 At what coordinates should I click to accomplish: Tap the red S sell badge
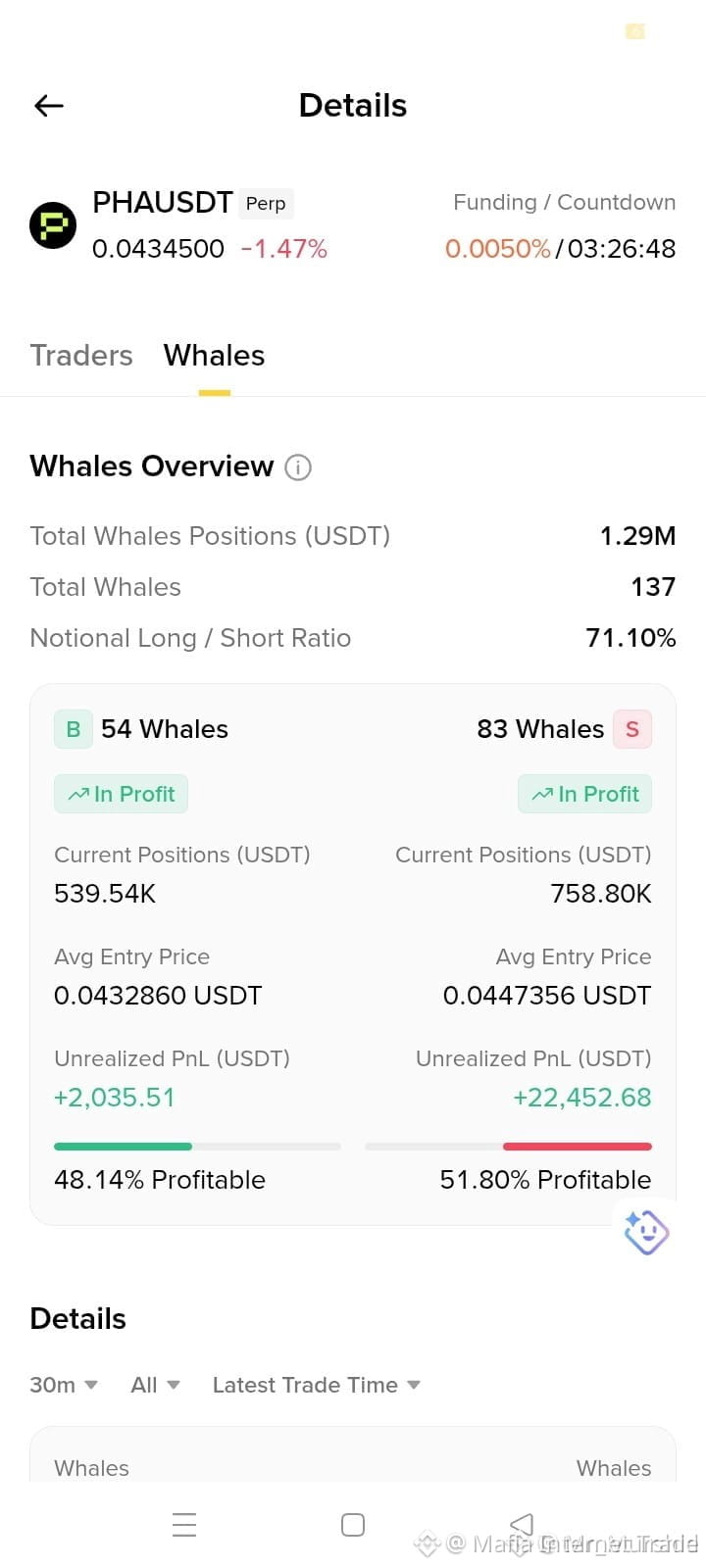point(632,729)
